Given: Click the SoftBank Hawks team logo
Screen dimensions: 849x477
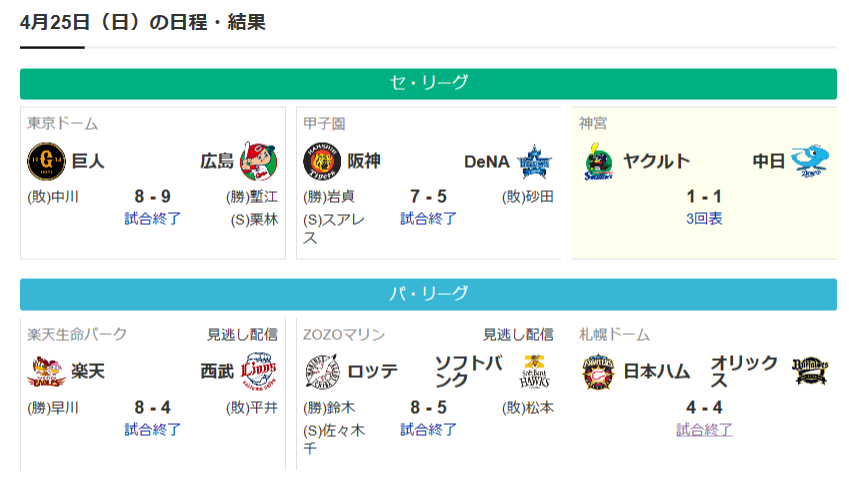Looking at the screenshot, I should pyautogui.click(x=534, y=371).
